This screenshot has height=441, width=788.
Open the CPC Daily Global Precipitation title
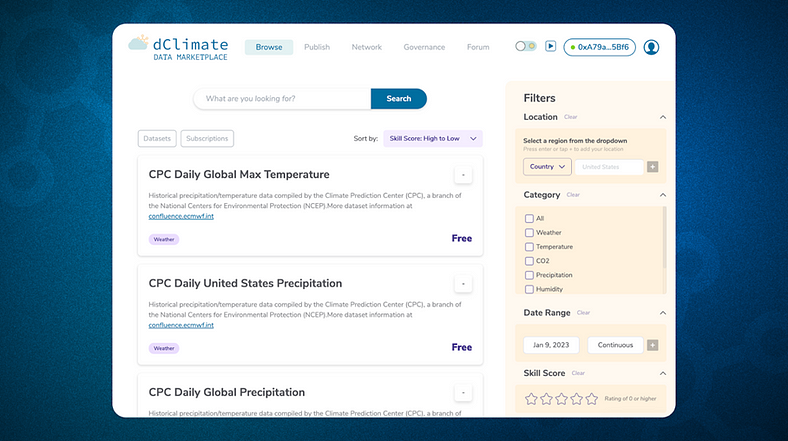coord(227,393)
